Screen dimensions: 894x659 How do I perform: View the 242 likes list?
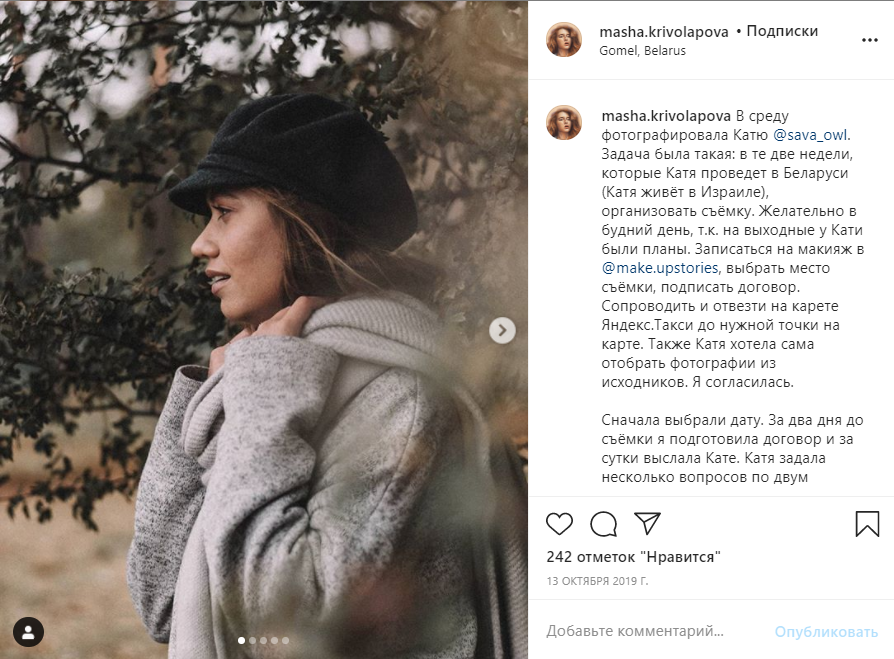[x=633, y=556]
